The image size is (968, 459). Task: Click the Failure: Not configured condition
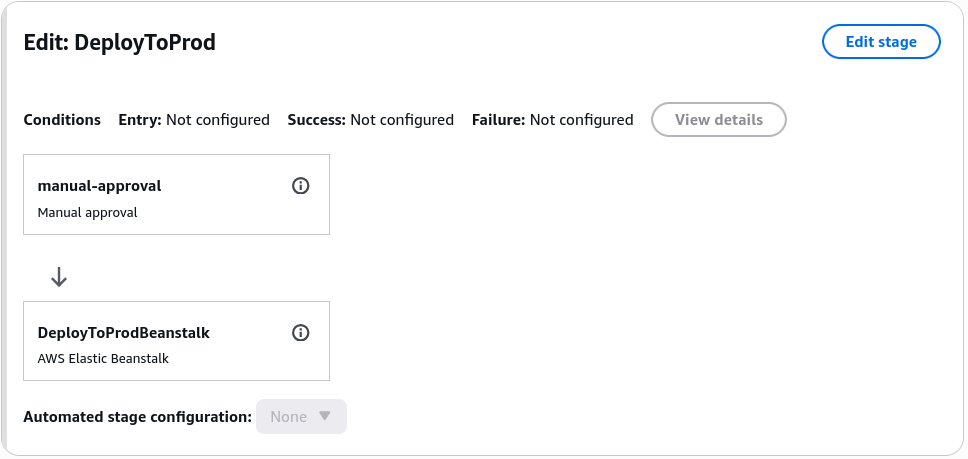(x=553, y=120)
